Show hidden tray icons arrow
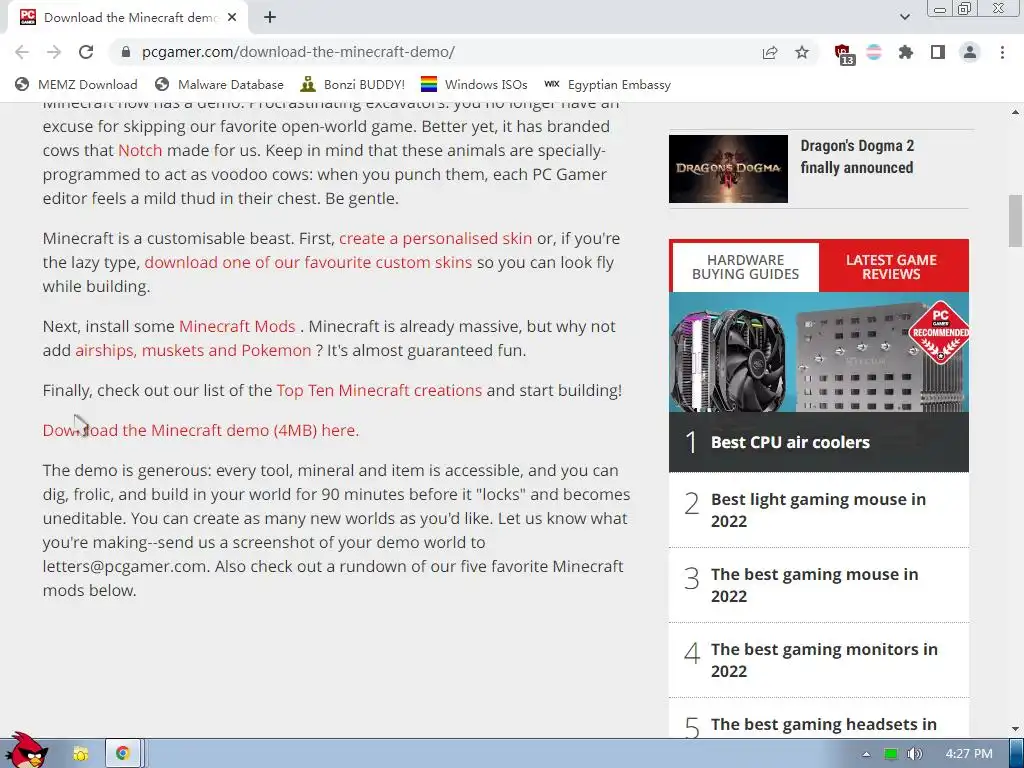 [866, 754]
